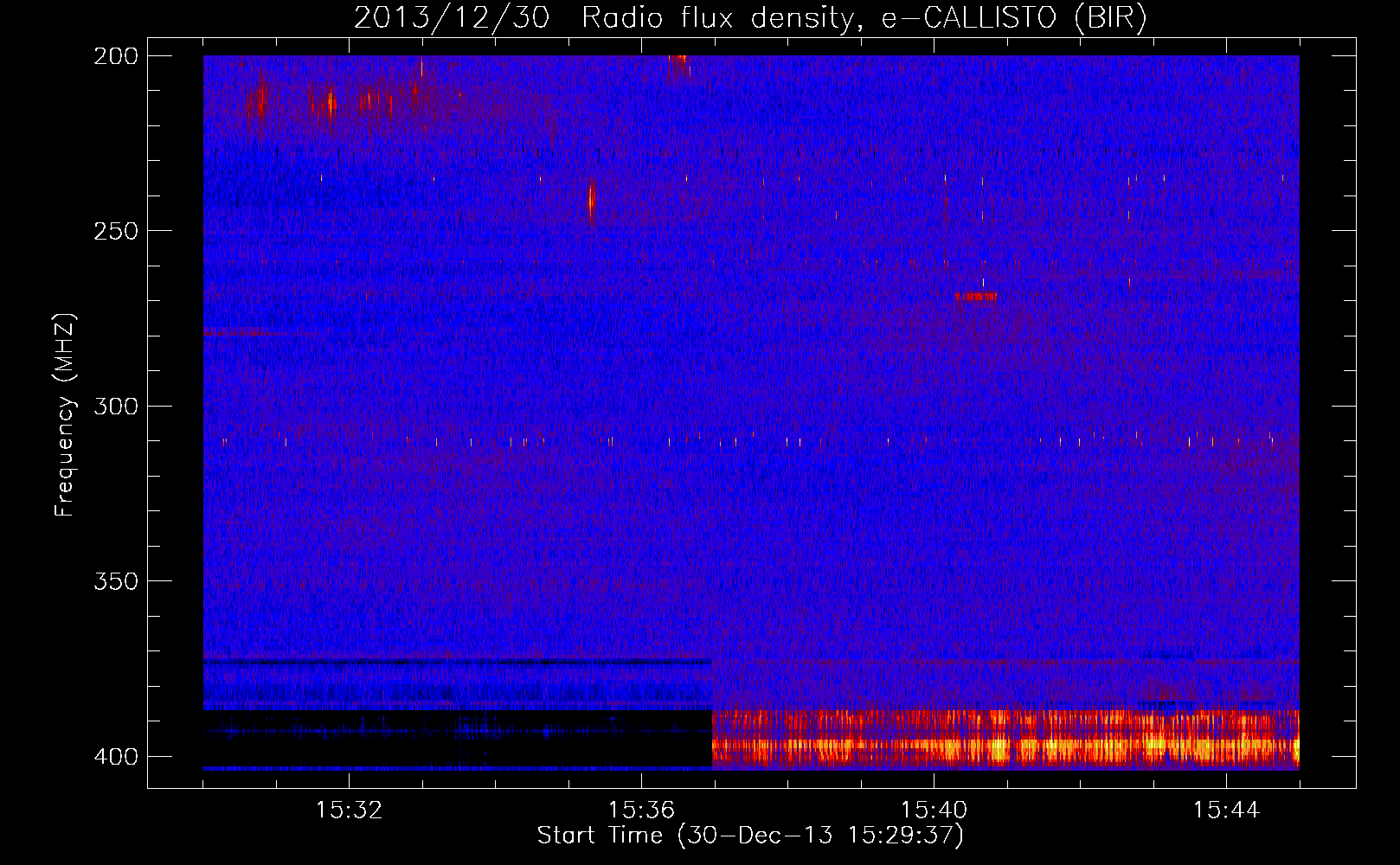Click the 15:32 time tick label
The width and height of the screenshot is (1400, 865).
pyautogui.click(x=350, y=811)
